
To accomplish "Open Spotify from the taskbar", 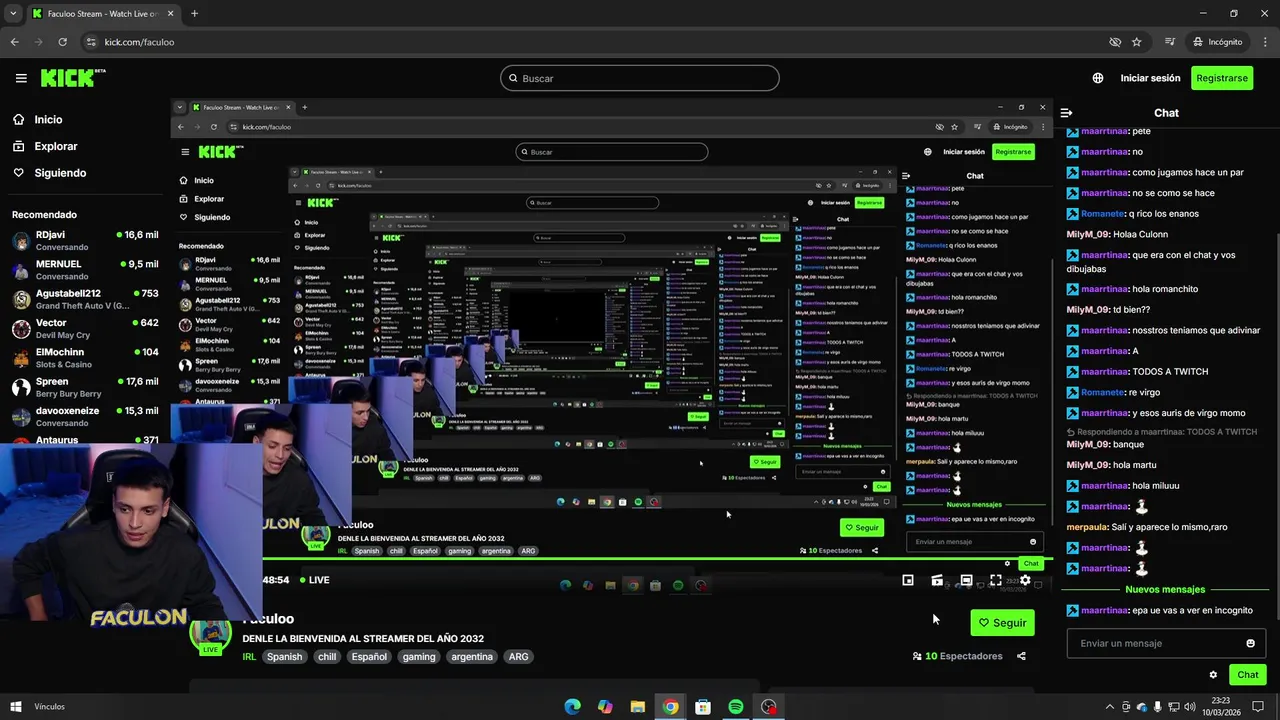I will click(x=736, y=707).
